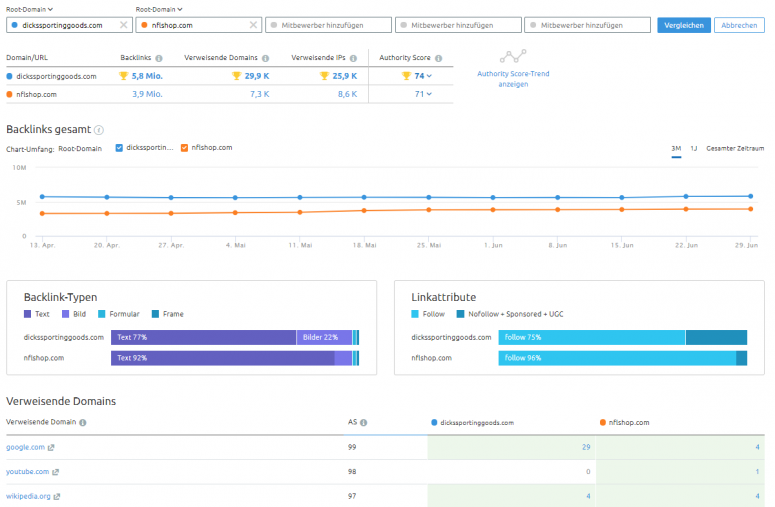Image resolution: width=775 pixels, height=507 pixels.
Task: Open the second Root-Domain dropdown
Action: coord(159,9)
